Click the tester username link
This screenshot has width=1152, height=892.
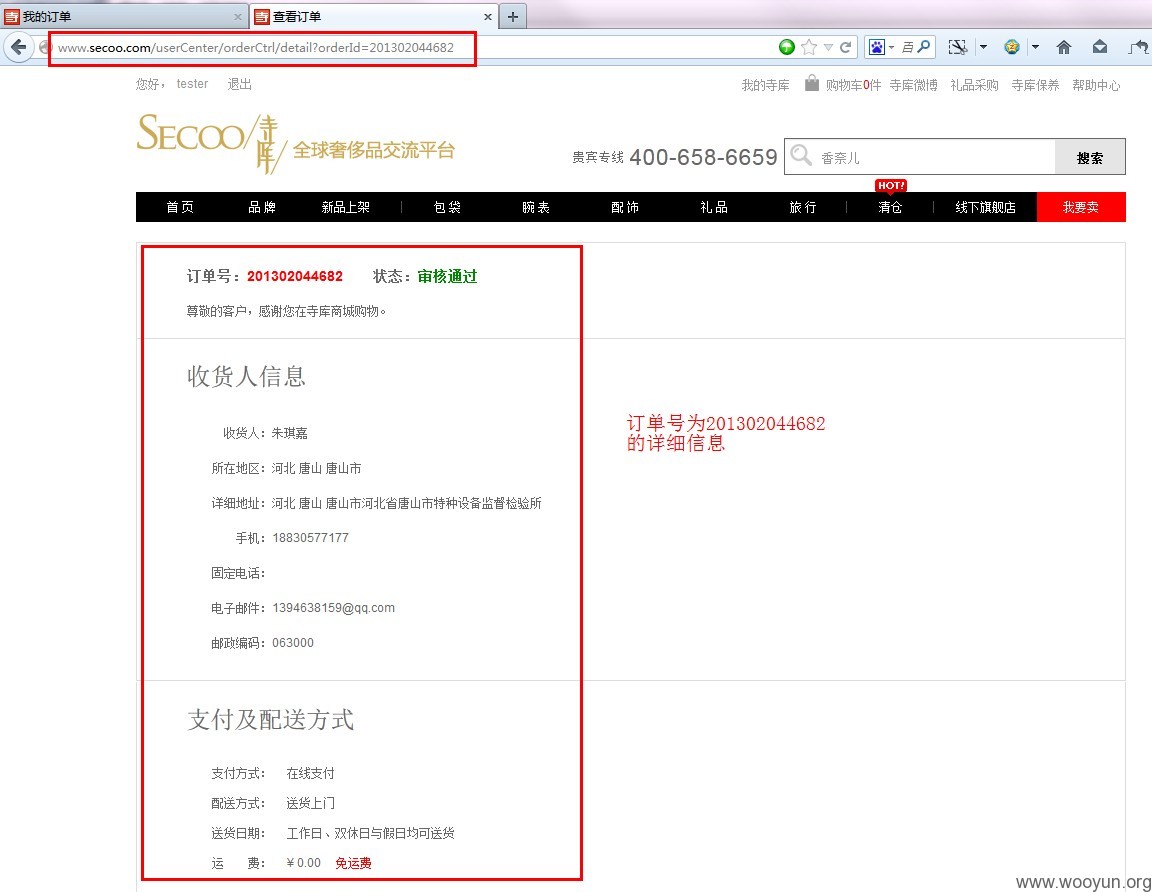pos(192,84)
